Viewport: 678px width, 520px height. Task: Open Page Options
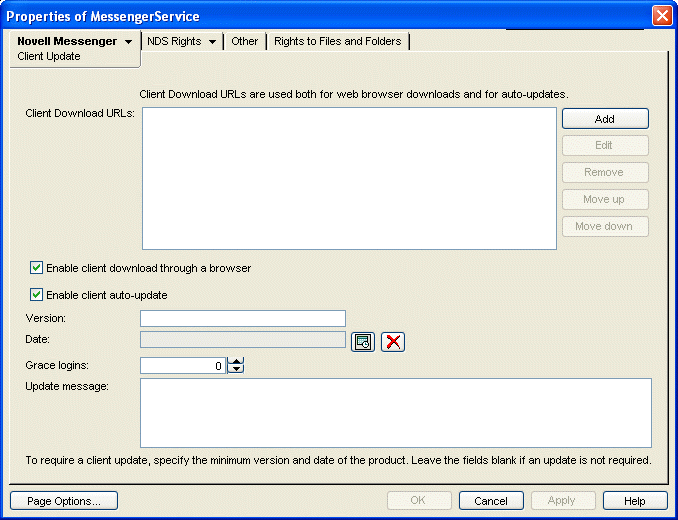[x=64, y=501]
